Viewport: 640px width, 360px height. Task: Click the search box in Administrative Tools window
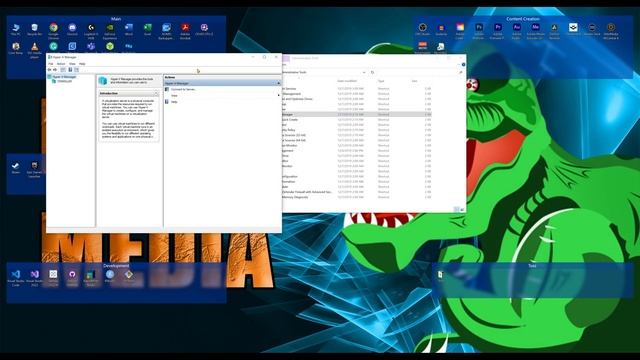point(420,72)
